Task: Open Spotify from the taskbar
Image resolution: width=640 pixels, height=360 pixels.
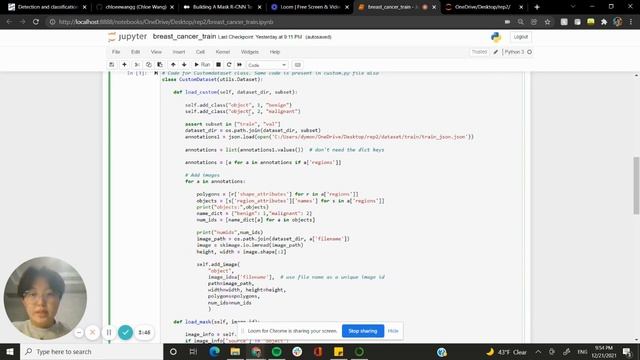Action: (x=276, y=351)
